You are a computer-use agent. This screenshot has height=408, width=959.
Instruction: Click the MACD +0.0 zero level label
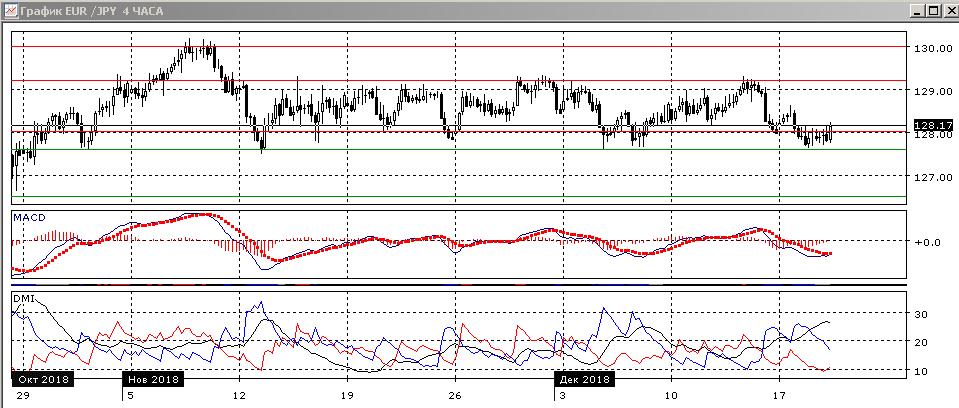click(928, 242)
